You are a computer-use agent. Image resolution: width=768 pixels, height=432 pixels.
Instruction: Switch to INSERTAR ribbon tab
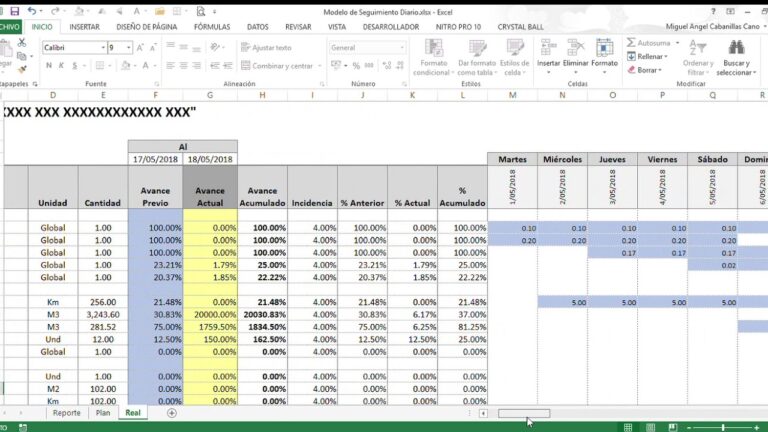tap(84, 27)
